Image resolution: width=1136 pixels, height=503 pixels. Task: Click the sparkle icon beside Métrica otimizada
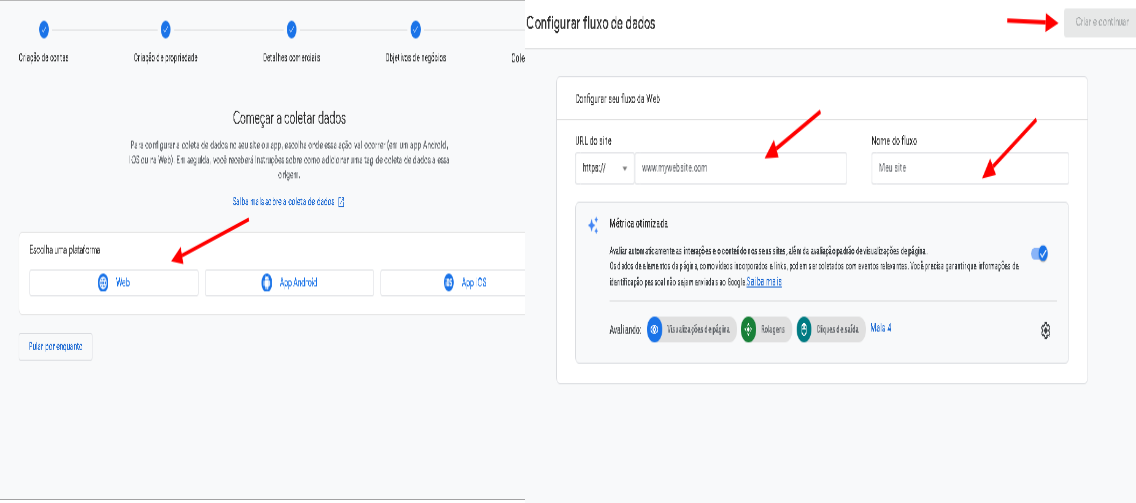tap(593, 225)
